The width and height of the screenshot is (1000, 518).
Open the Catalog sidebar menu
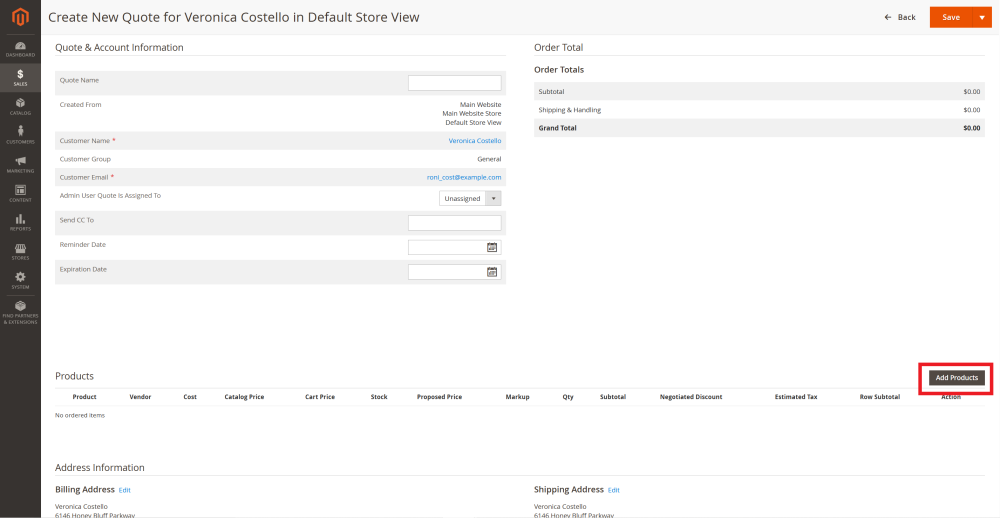20,107
